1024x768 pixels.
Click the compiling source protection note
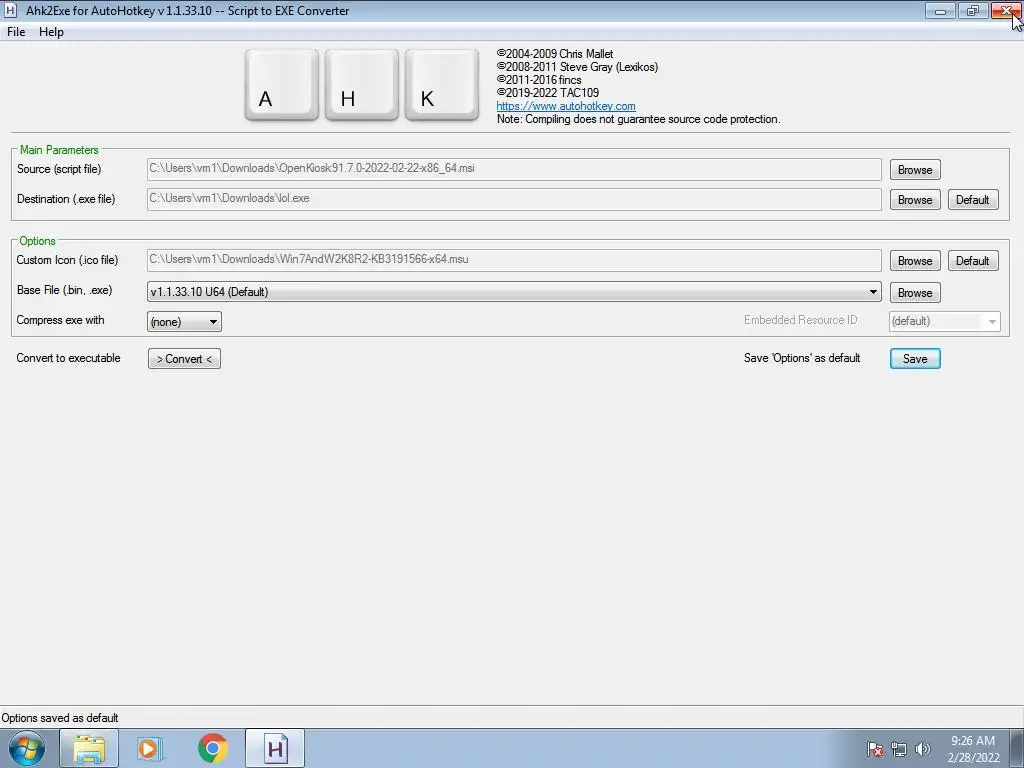[638, 119]
